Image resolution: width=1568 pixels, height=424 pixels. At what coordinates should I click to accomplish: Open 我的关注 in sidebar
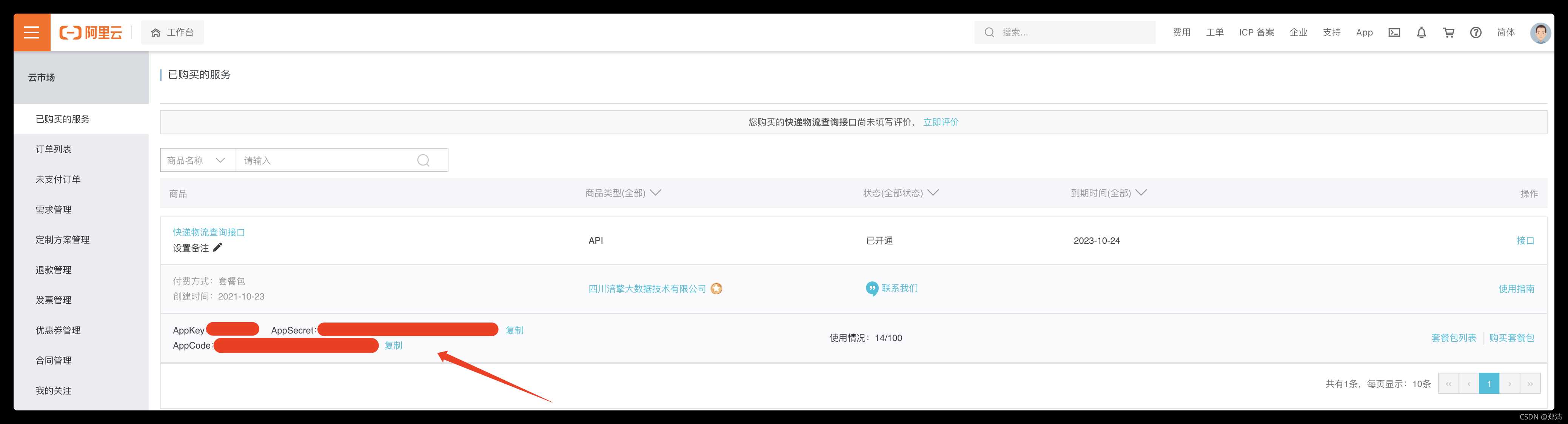pyautogui.click(x=81, y=390)
